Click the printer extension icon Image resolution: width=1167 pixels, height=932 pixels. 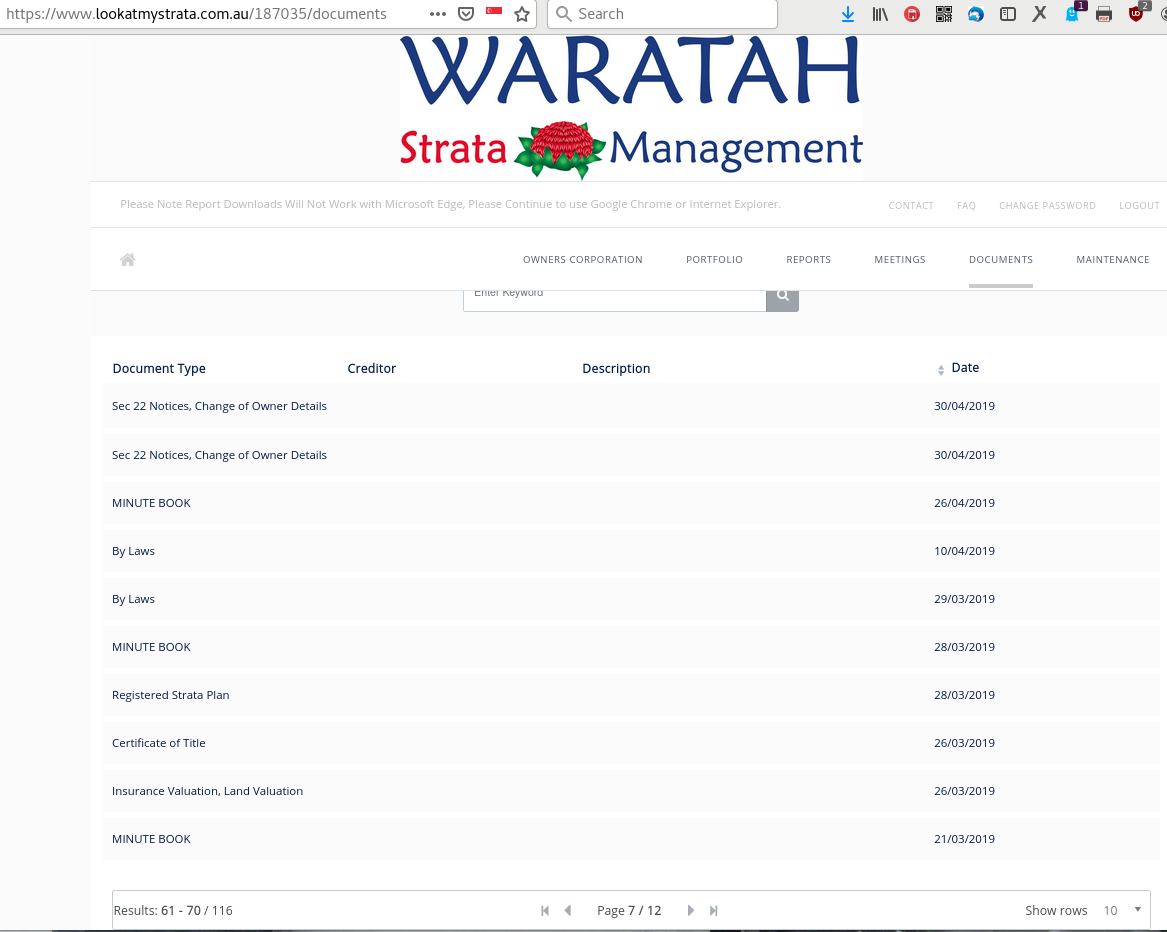pos(1104,14)
